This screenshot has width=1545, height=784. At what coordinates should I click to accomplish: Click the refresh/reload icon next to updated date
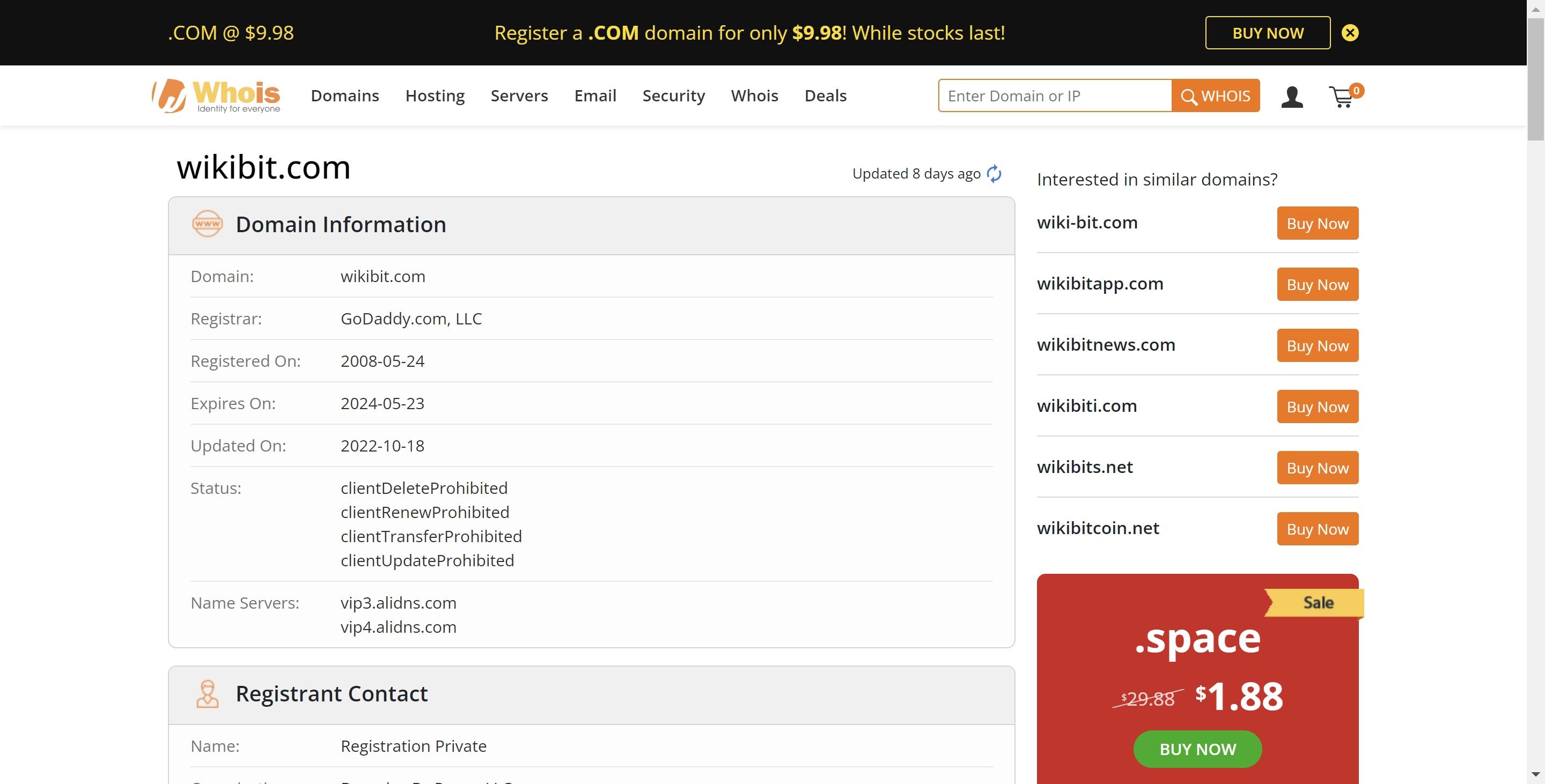point(994,172)
